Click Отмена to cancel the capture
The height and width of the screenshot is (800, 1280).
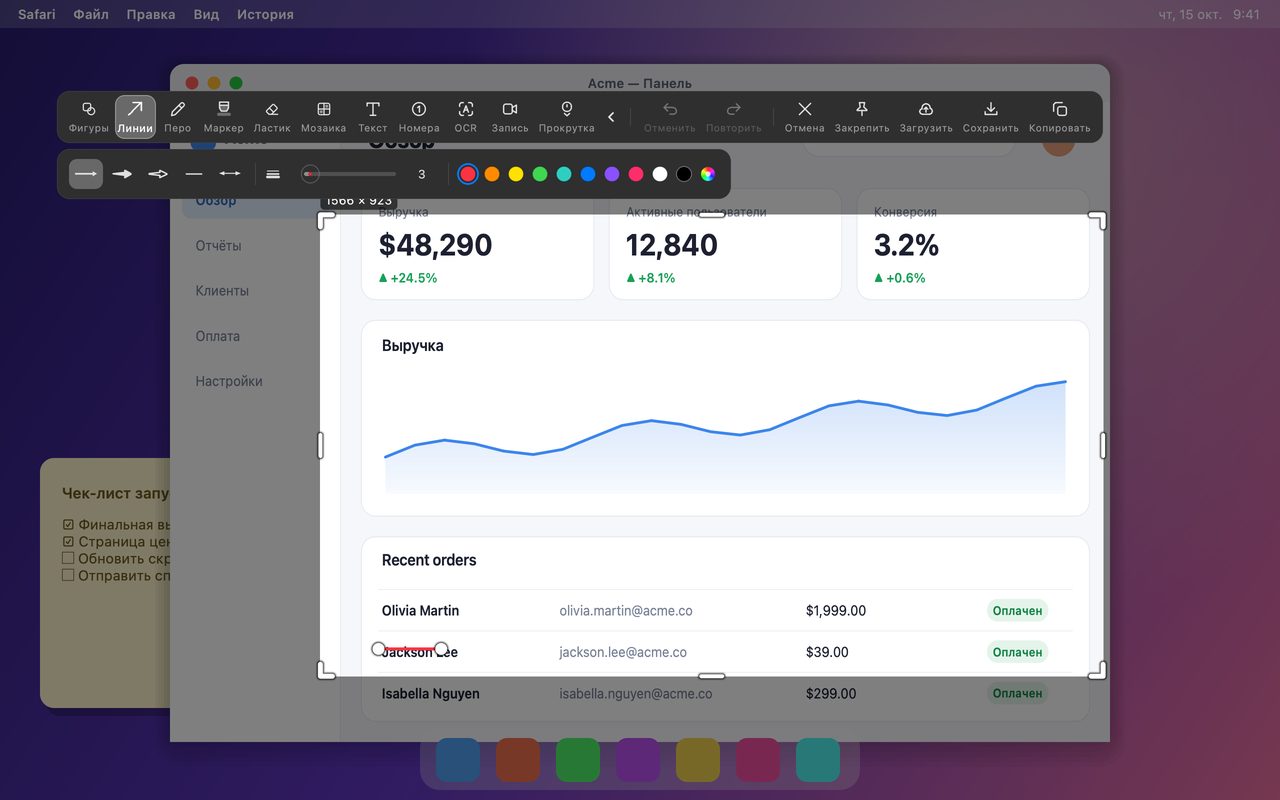(x=804, y=117)
